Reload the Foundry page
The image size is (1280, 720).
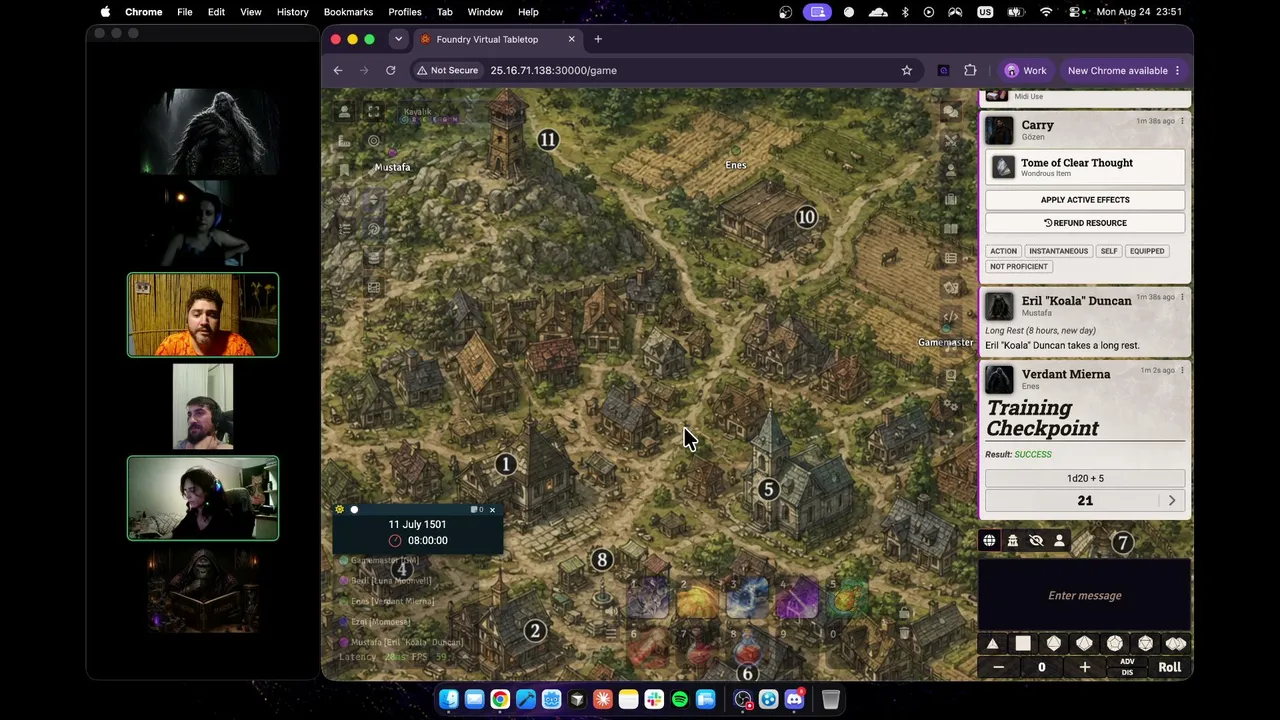[x=391, y=70]
